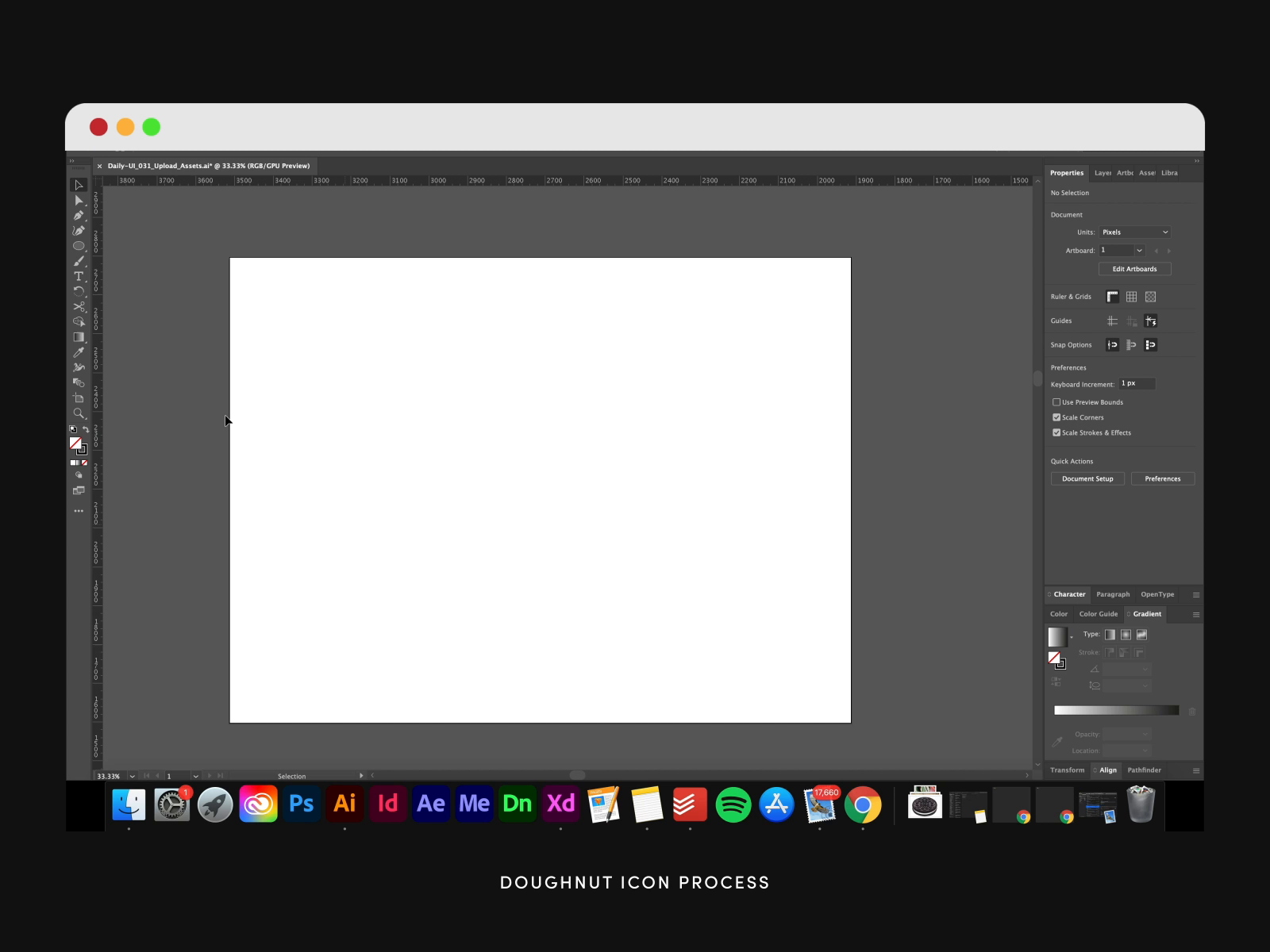This screenshot has width=1270, height=952.
Task: Show the transparency grid icon
Action: 1150,297
